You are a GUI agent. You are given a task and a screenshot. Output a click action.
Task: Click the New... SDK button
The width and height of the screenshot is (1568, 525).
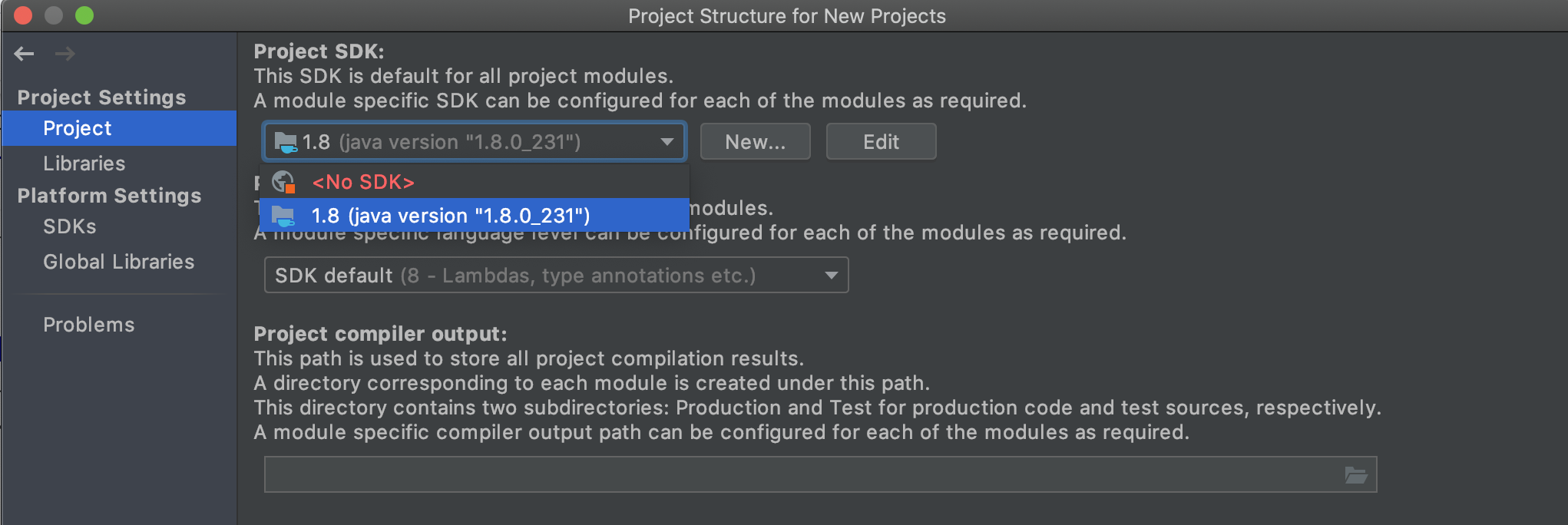point(755,142)
